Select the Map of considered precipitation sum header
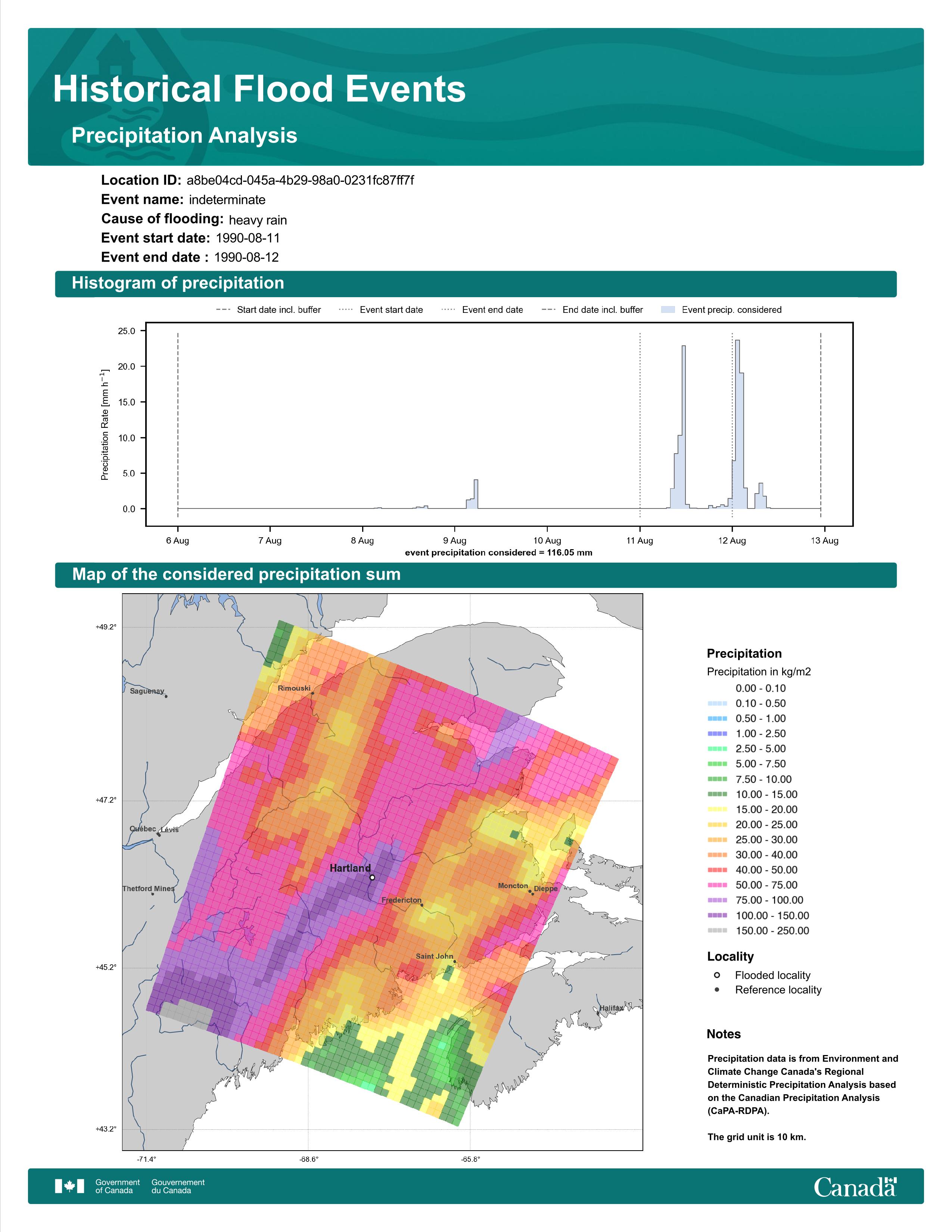This screenshot has width=952, height=1232. (475, 575)
